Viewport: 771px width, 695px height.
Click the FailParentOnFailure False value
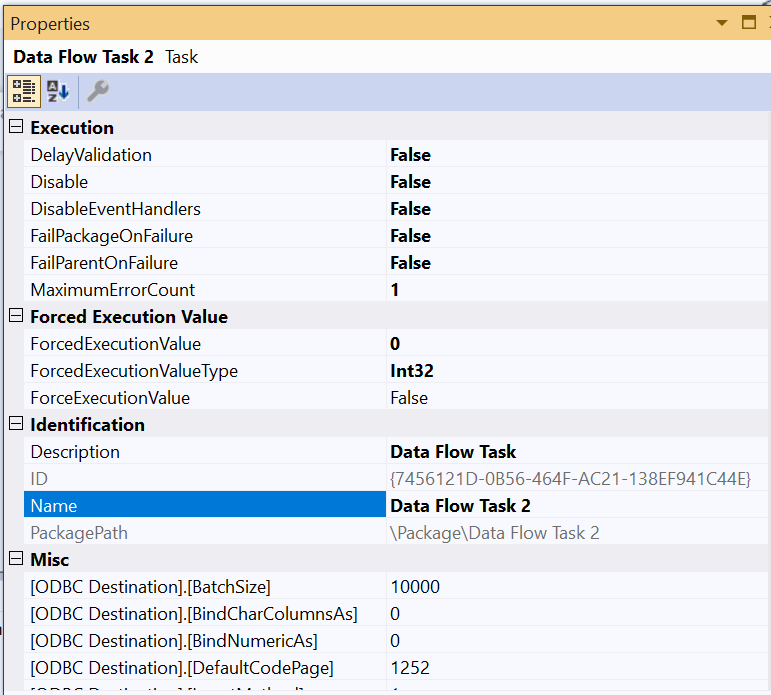tap(411, 263)
